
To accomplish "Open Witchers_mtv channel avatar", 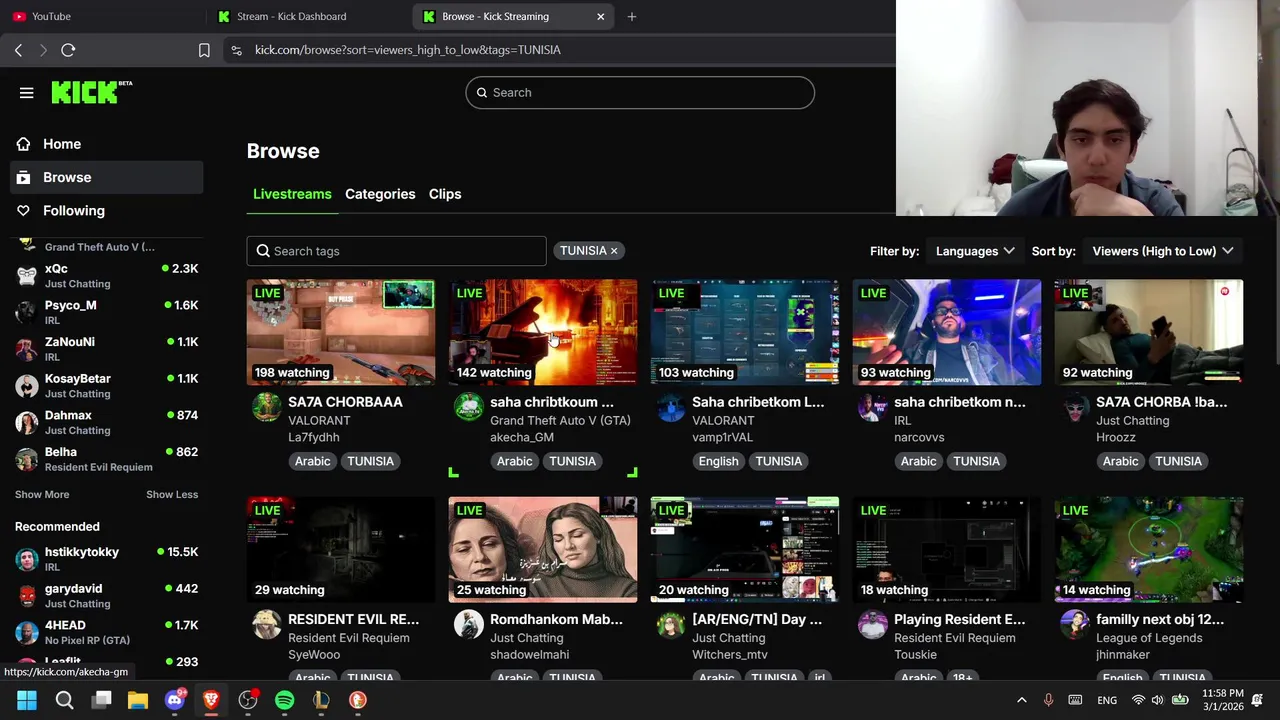I will pos(670,625).
